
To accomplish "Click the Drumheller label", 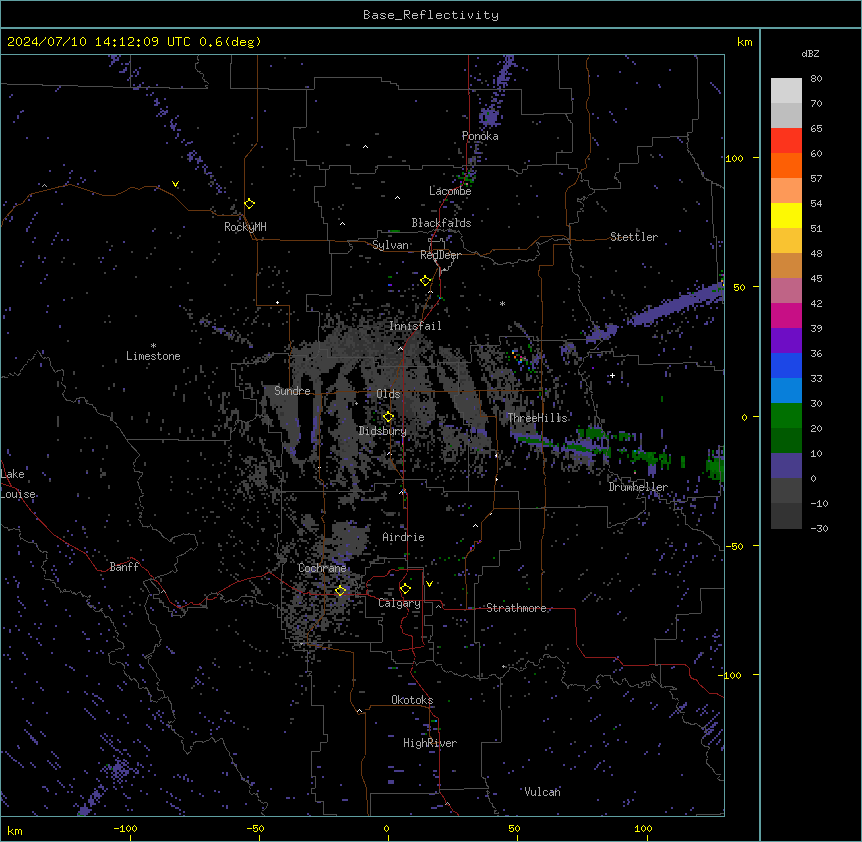I will pyautogui.click(x=638, y=487).
